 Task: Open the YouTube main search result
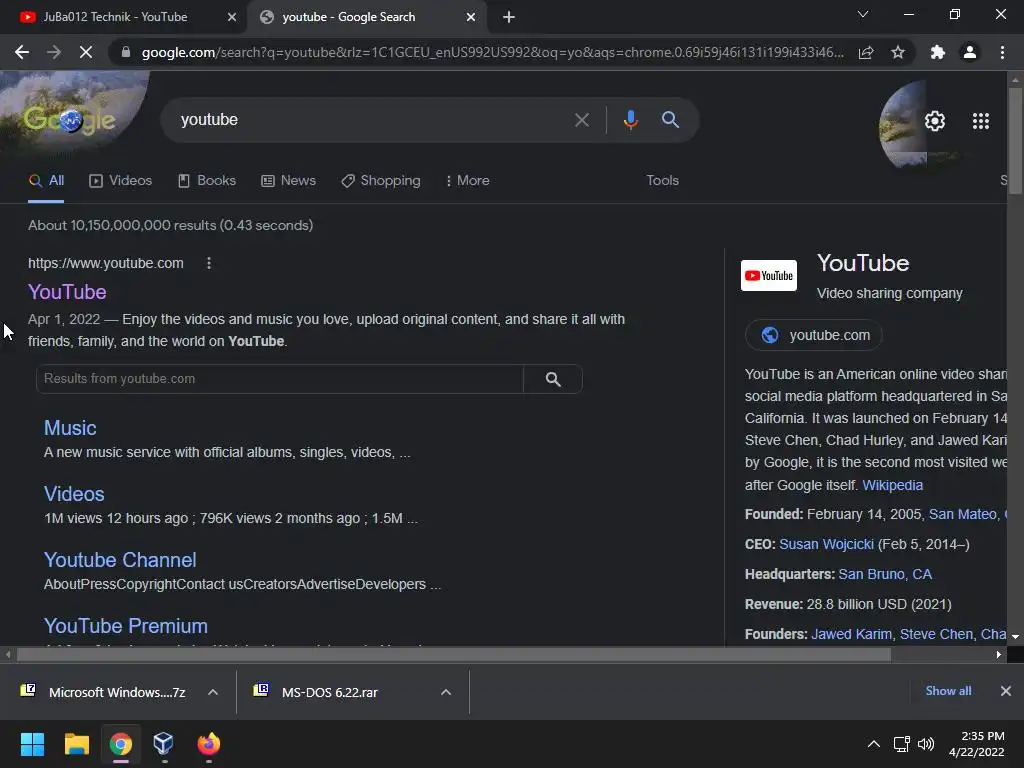point(67,292)
